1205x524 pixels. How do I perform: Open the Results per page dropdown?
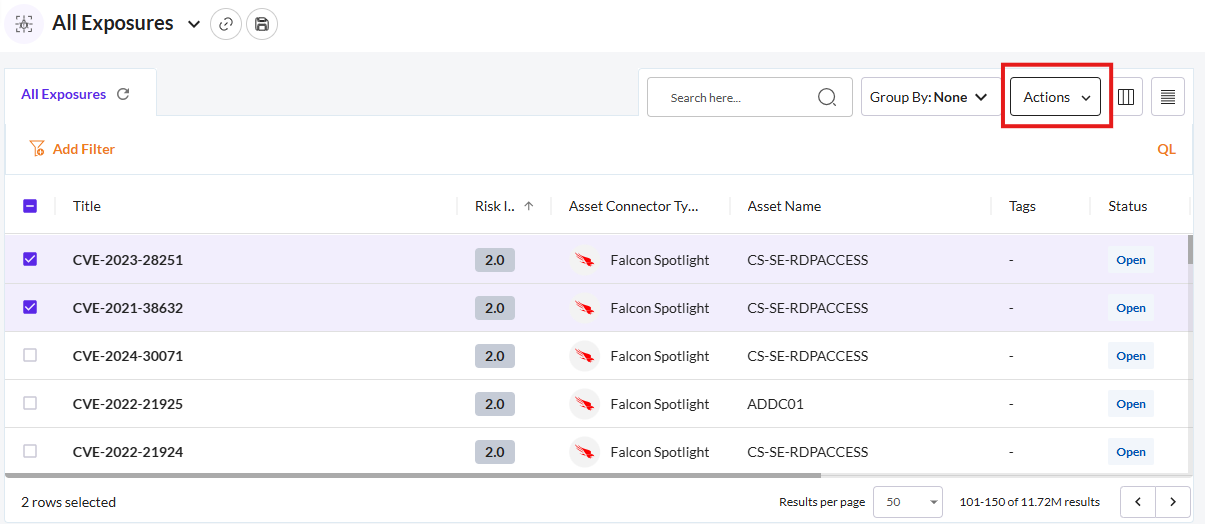[x=908, y=502]
